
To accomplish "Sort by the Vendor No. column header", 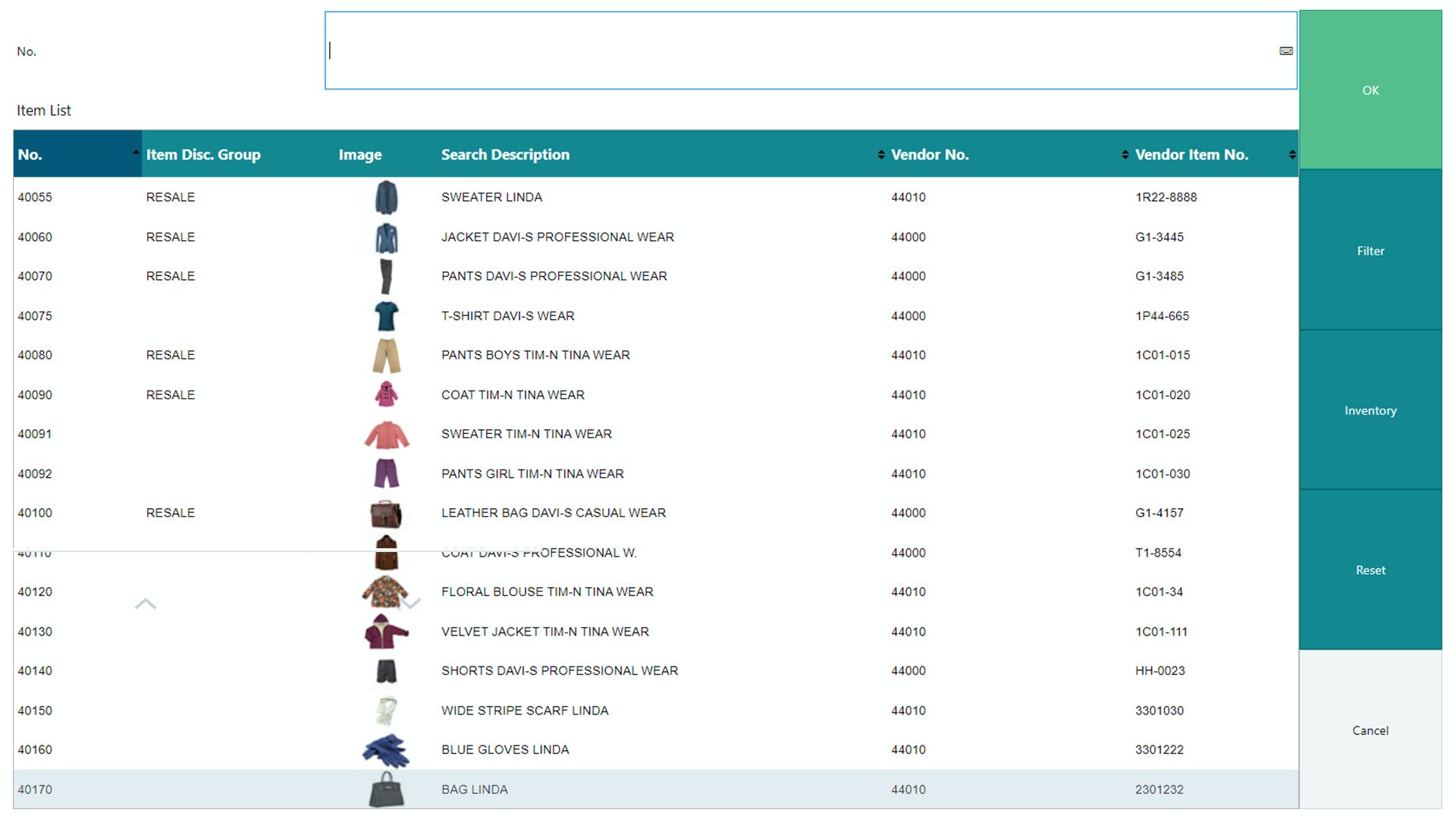I will [930, 155].
